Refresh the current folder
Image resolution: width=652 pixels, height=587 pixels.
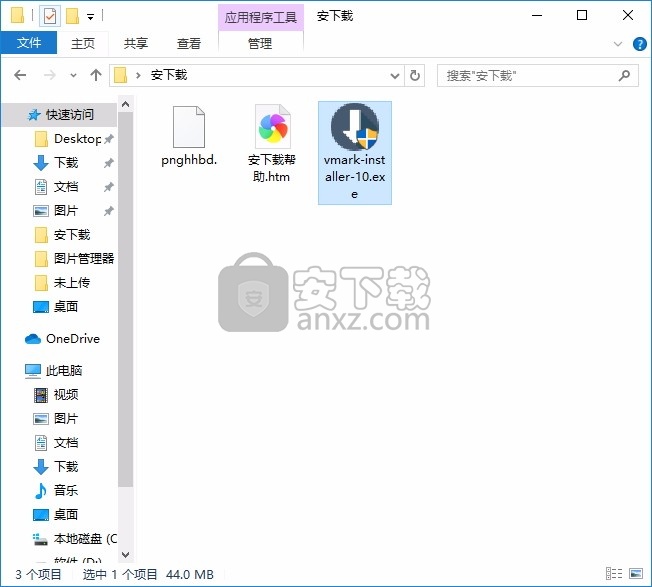tap(415, 76)
